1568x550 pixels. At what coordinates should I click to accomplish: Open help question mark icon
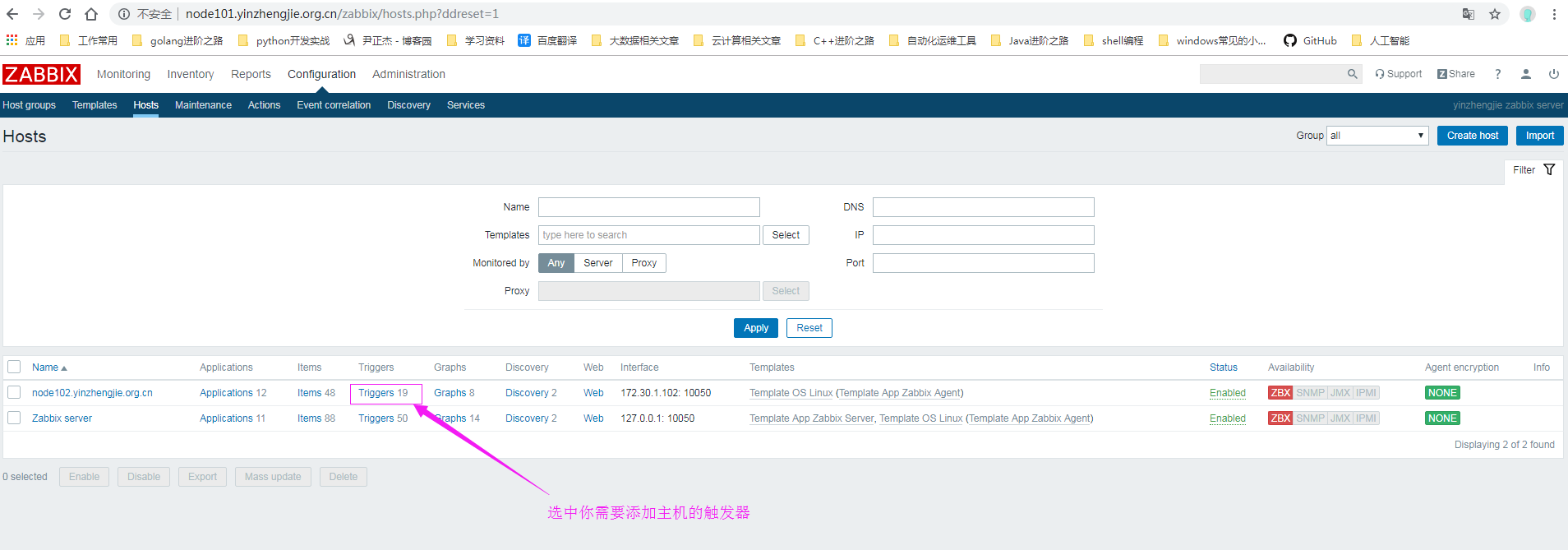[1498, 74]
